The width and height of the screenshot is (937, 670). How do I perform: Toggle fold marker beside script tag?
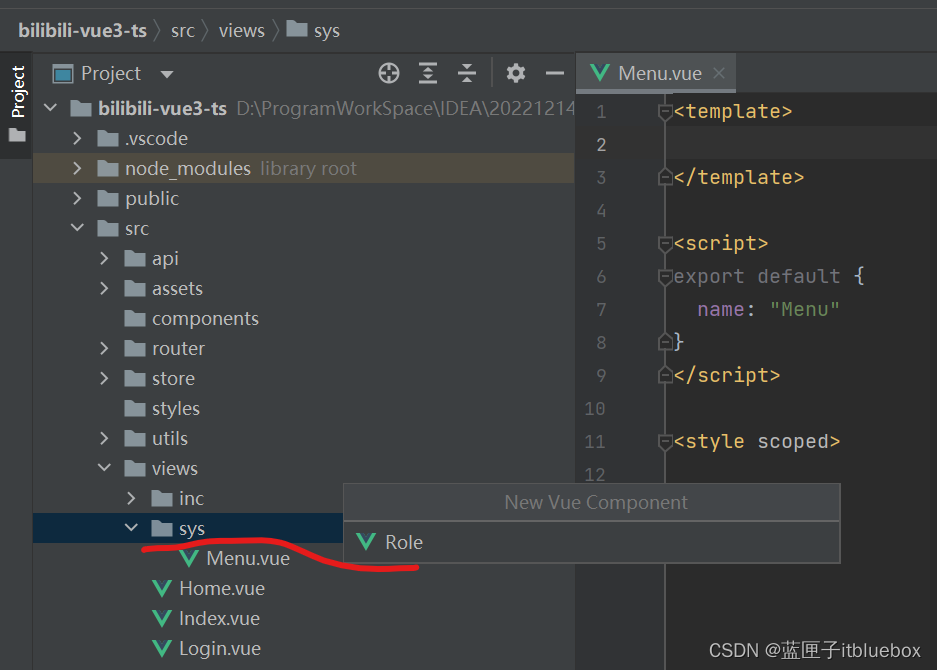tap(665, 244)
